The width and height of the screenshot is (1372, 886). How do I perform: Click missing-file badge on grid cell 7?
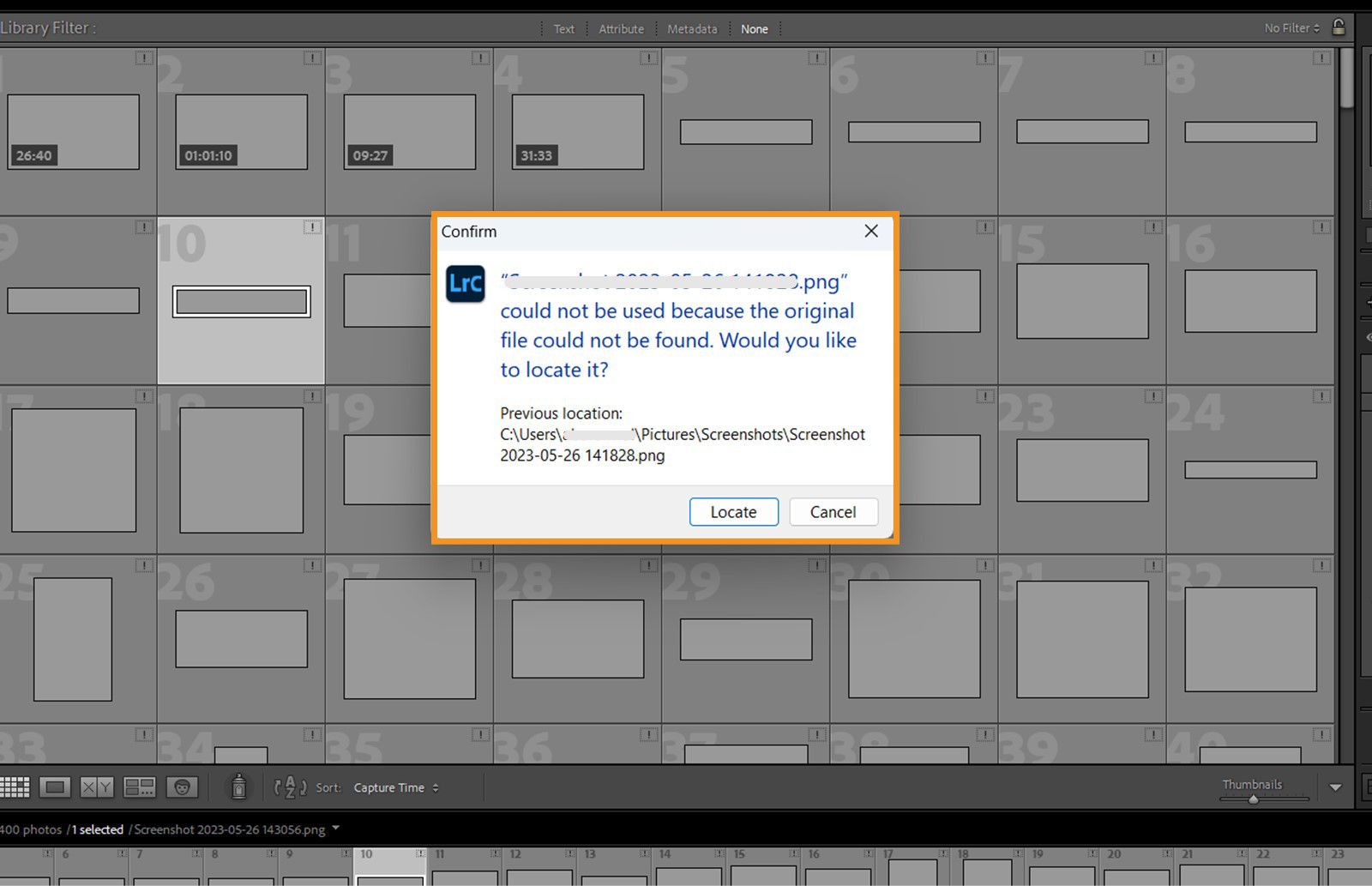click(x=1153, y=58)
